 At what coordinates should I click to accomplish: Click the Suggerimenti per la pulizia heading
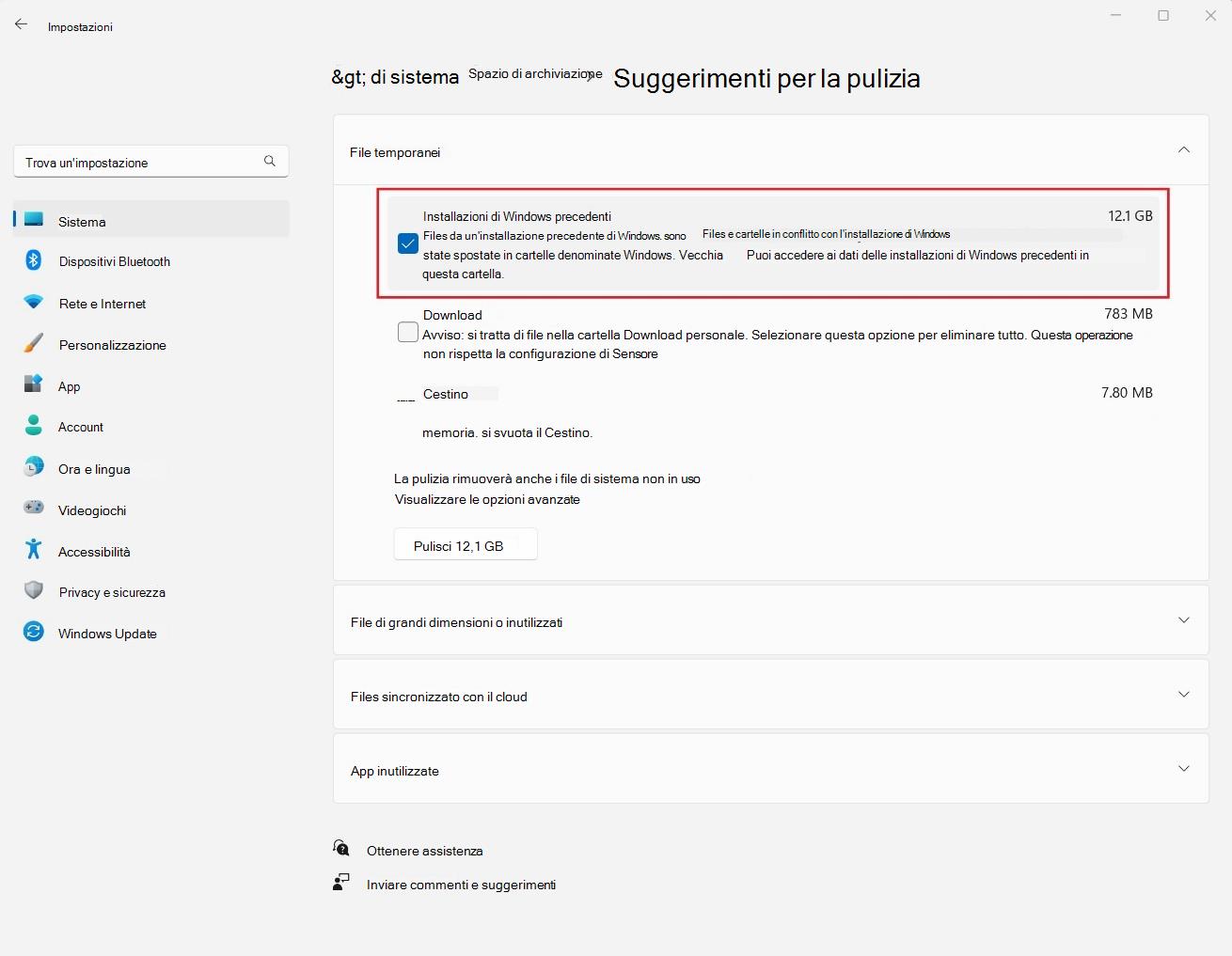tap(766, 79)
